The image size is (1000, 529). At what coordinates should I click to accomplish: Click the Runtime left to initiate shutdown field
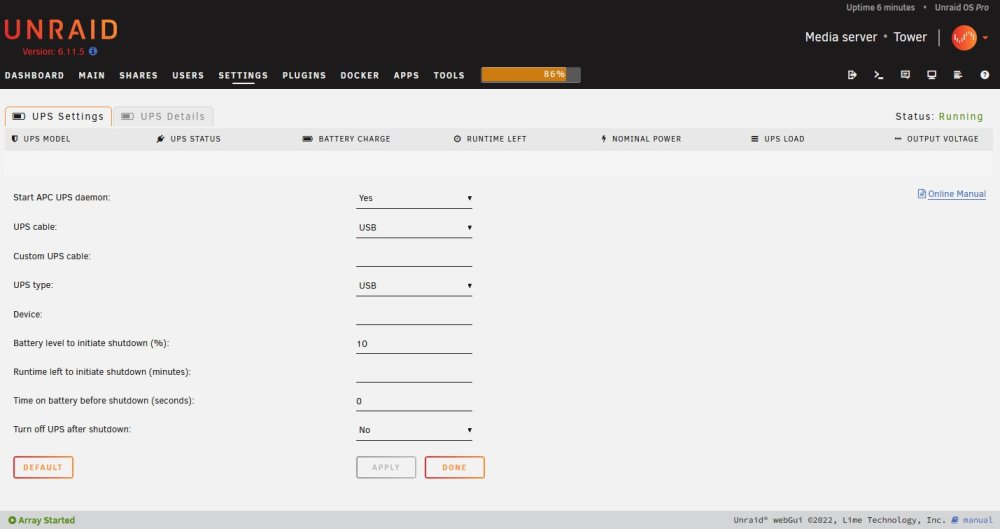click(414, 372)
